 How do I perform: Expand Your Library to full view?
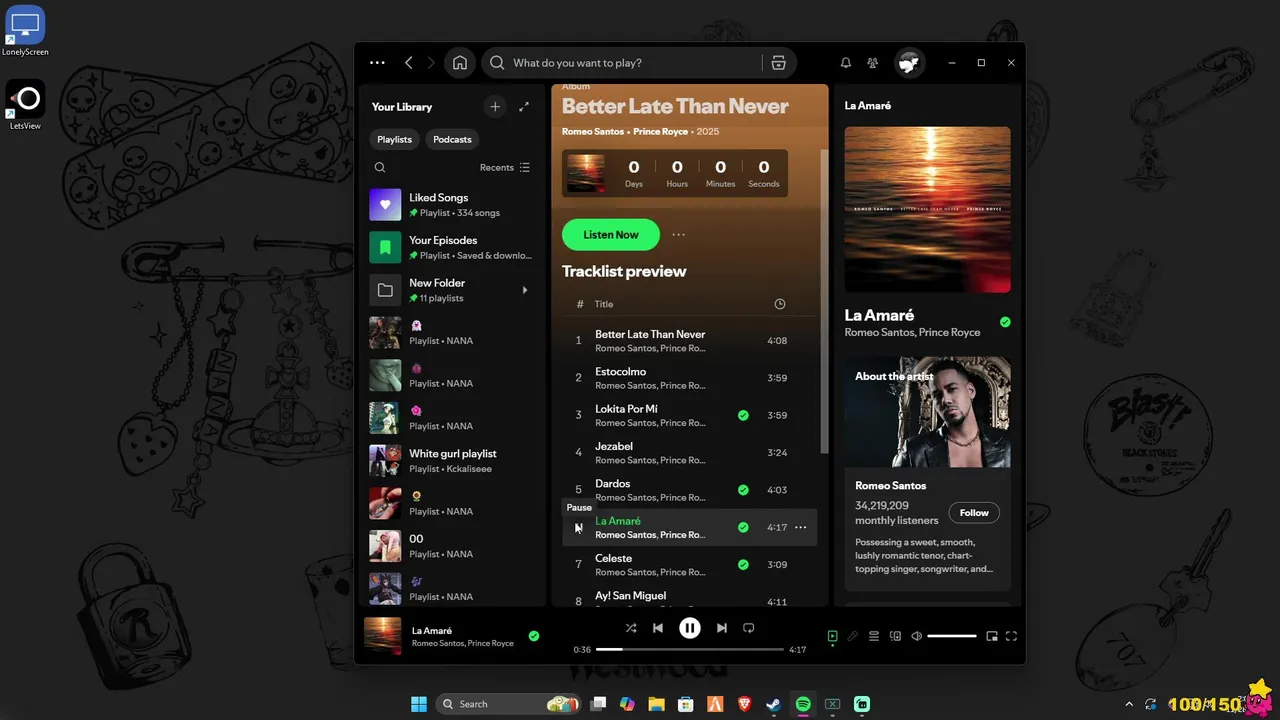pos(524,107)
